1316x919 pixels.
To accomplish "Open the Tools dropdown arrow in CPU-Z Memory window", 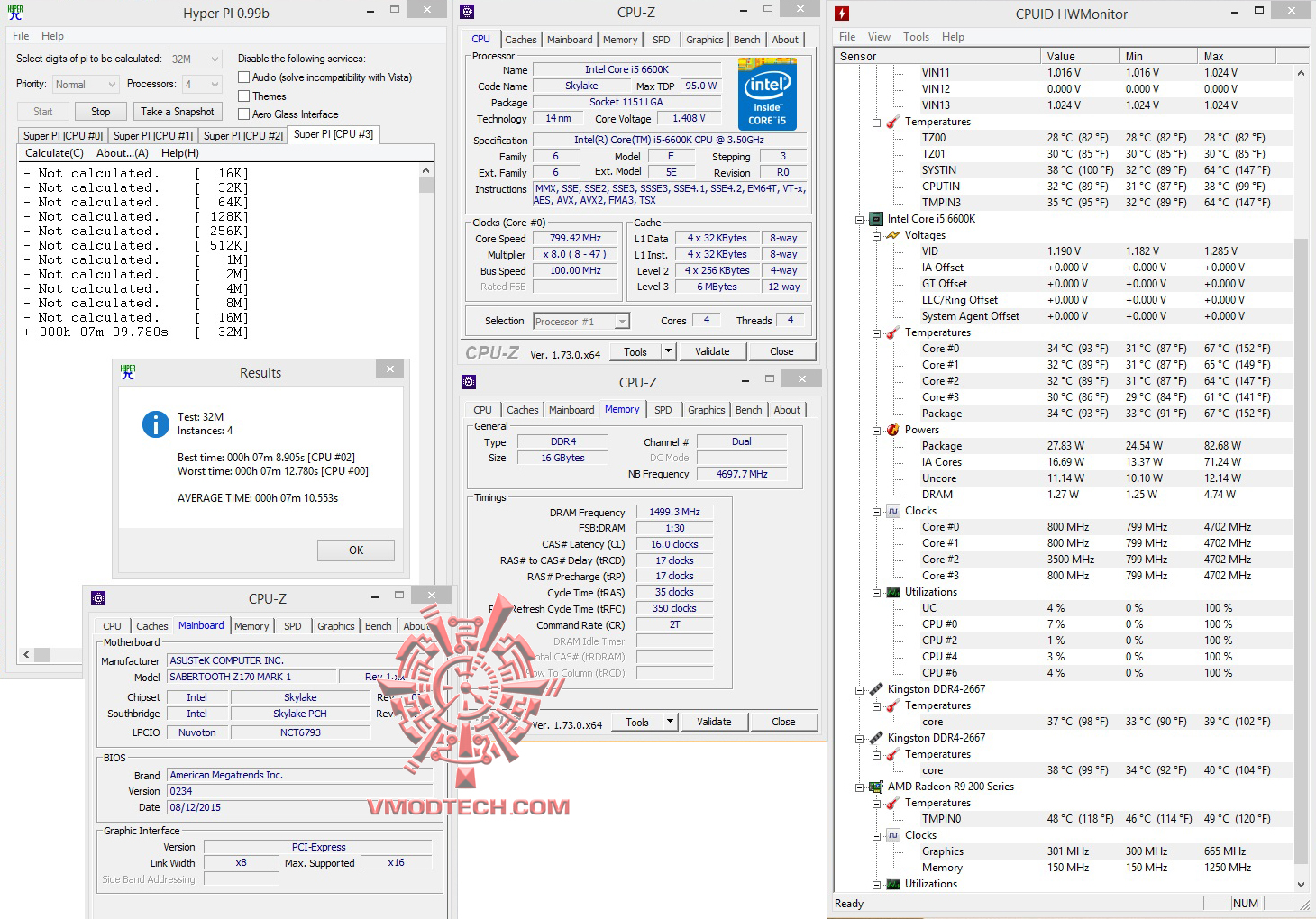I will click(x=670, y=722).
